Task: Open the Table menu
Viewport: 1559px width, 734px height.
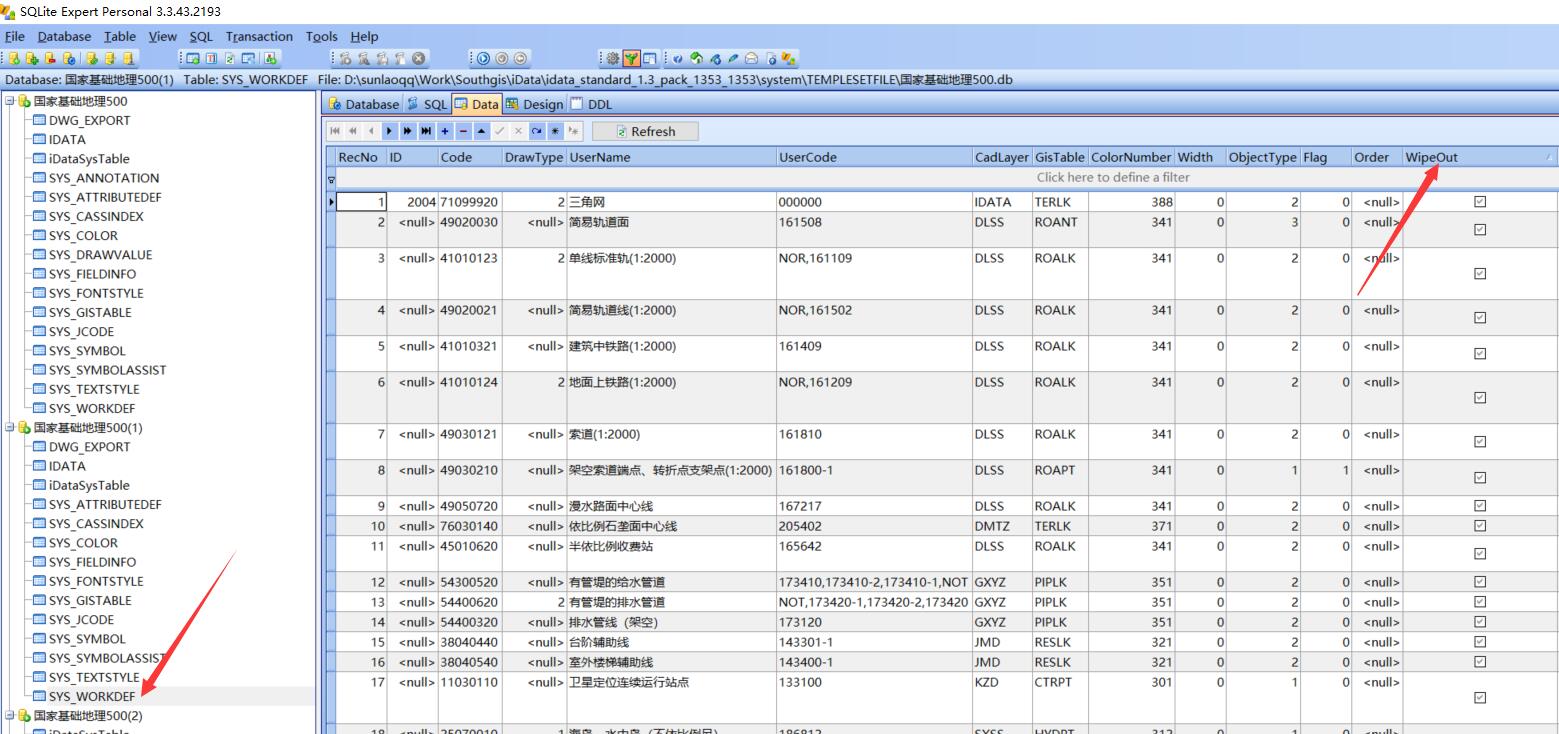Action: (120, 36)
